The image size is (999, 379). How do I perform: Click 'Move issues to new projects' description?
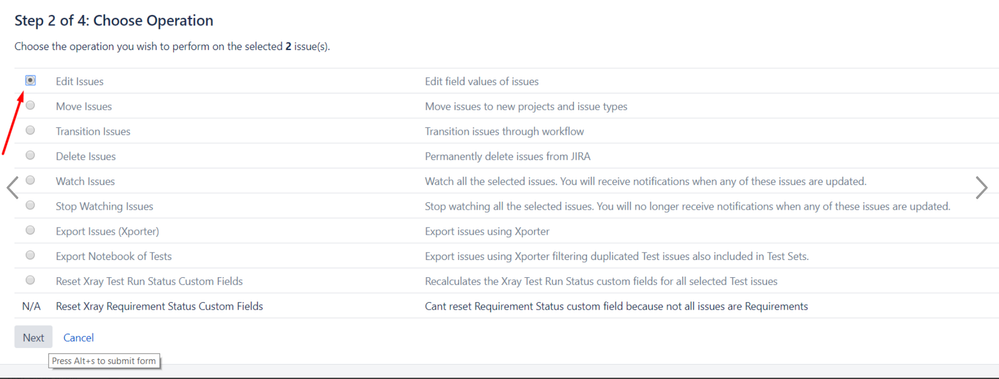(526, 106)
